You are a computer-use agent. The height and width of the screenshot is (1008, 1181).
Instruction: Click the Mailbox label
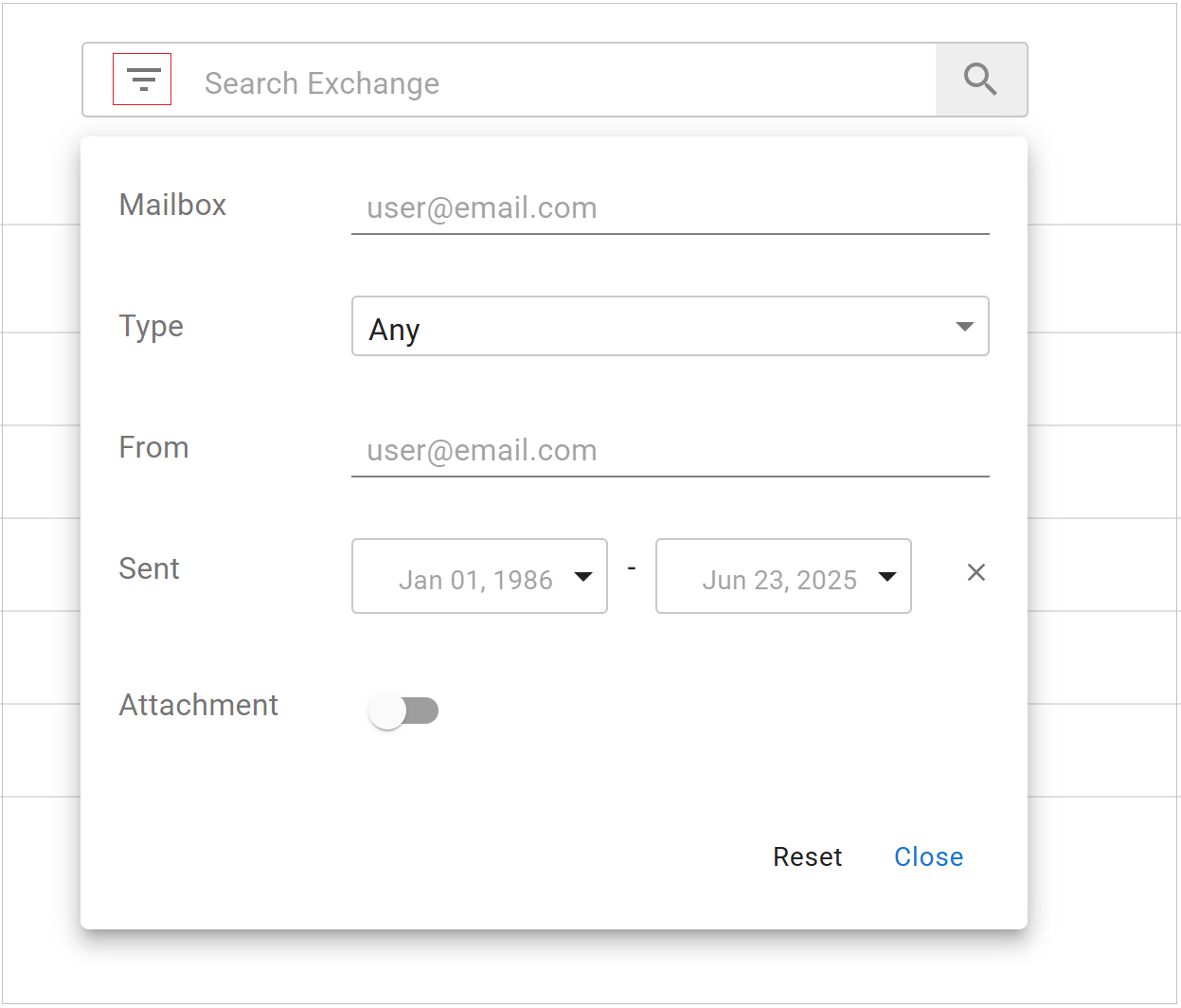172,205
